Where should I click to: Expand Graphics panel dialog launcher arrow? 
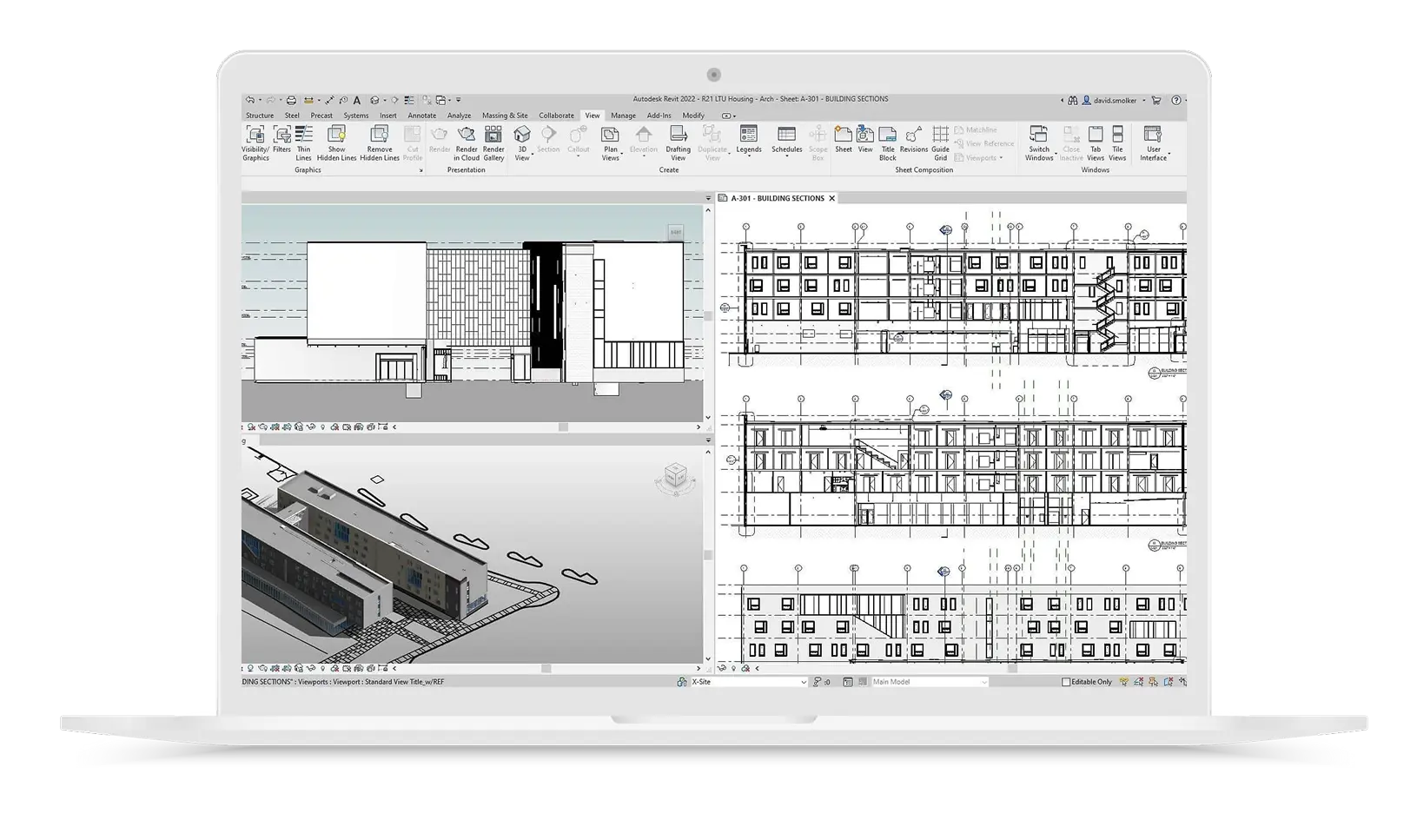pyautogui.click(x=421, y=170)
